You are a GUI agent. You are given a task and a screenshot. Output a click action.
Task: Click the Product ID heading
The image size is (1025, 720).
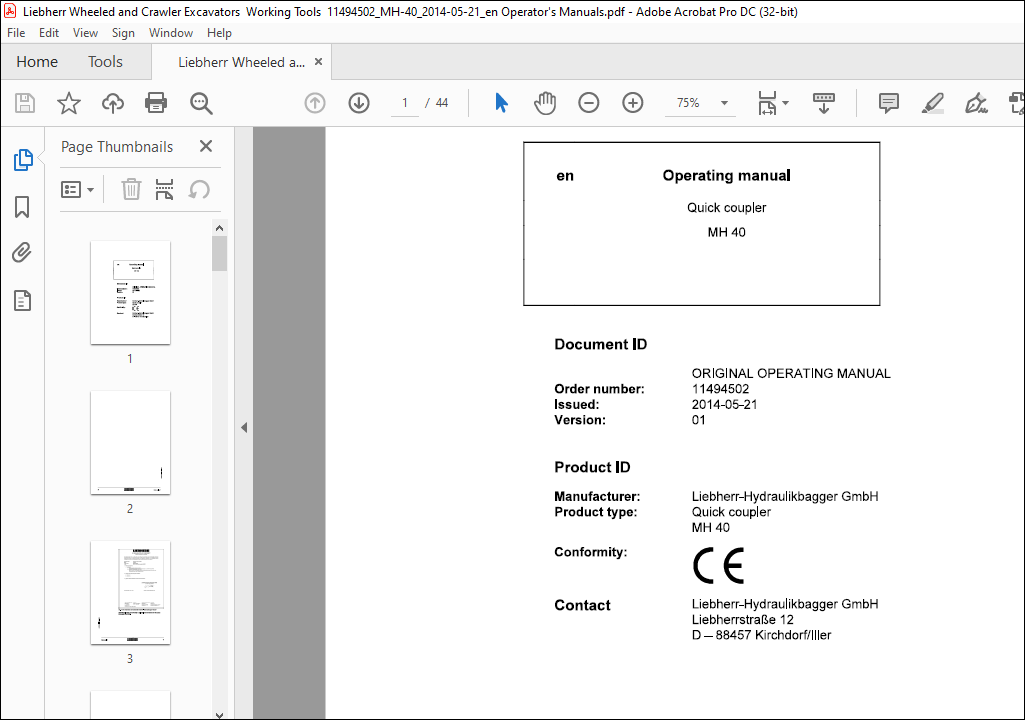click(x=592, y=467)
